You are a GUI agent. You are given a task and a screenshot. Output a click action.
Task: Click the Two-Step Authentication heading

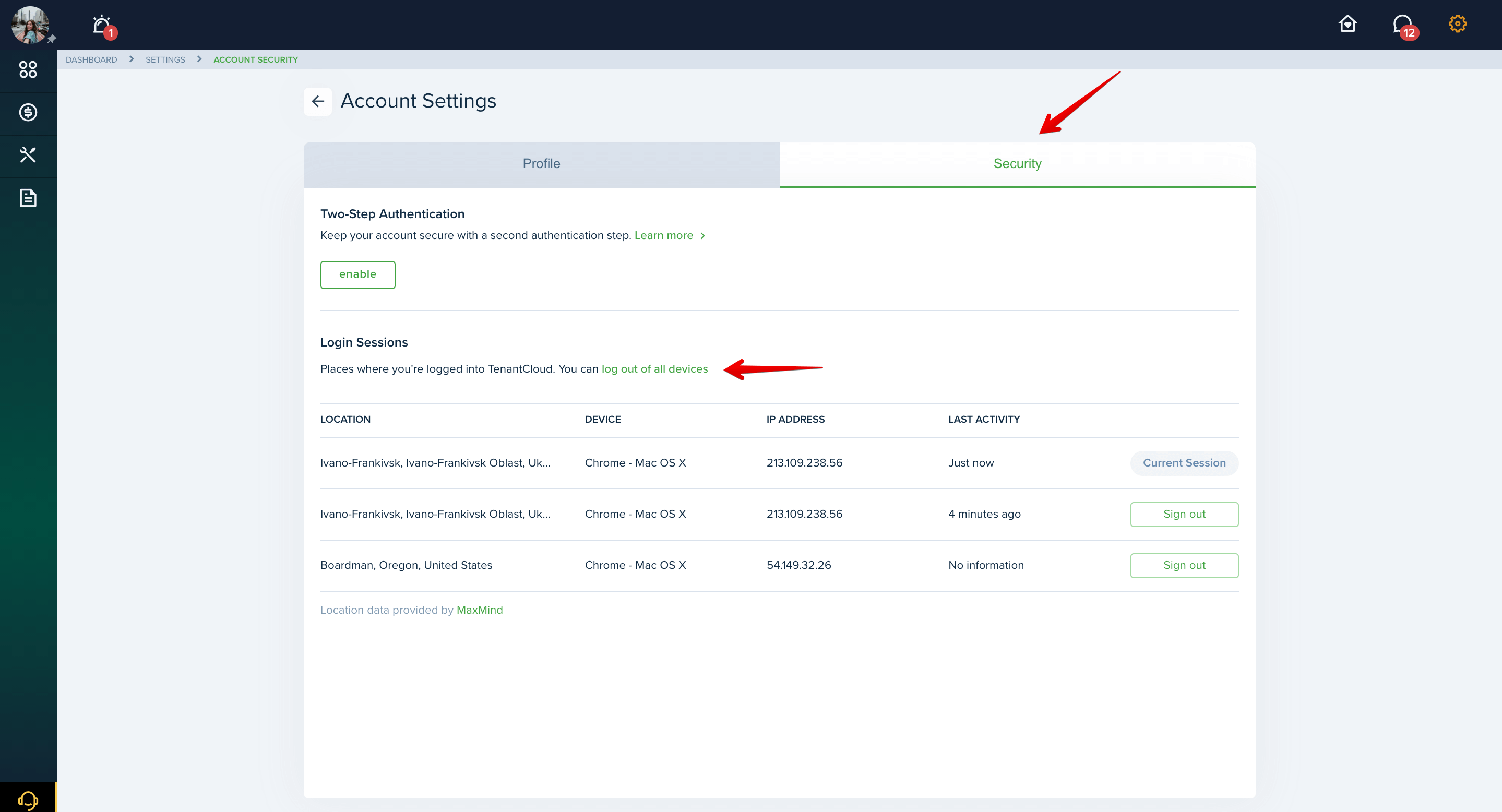(392, 214)
